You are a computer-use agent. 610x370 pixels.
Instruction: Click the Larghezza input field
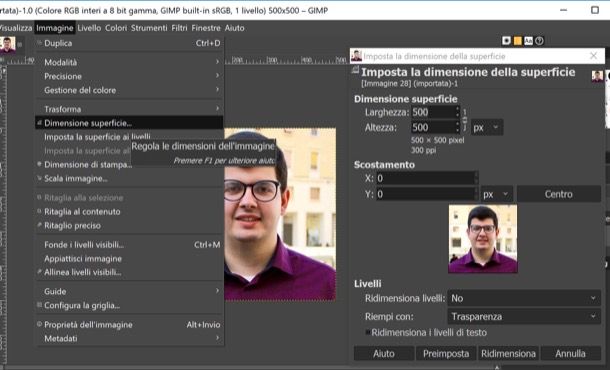click(x=432, y=112)
